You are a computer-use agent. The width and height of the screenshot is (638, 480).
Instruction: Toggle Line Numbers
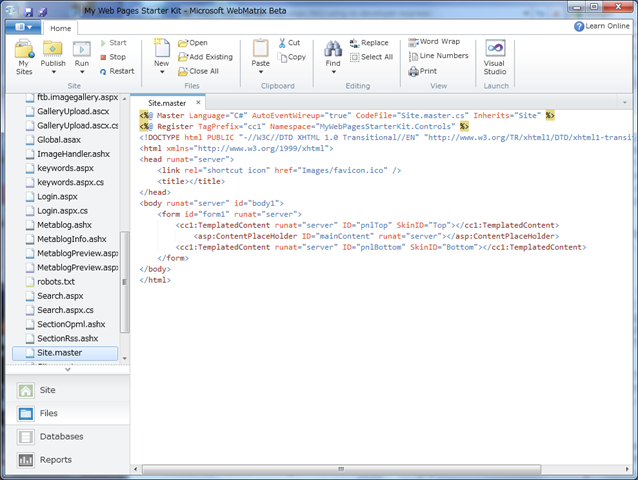(439, 56)
